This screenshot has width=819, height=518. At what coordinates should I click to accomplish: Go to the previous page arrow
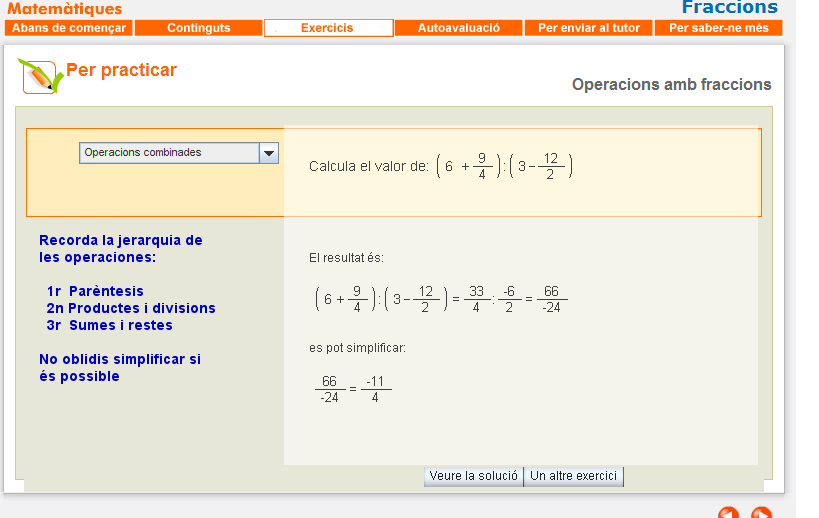click(729, 513)
